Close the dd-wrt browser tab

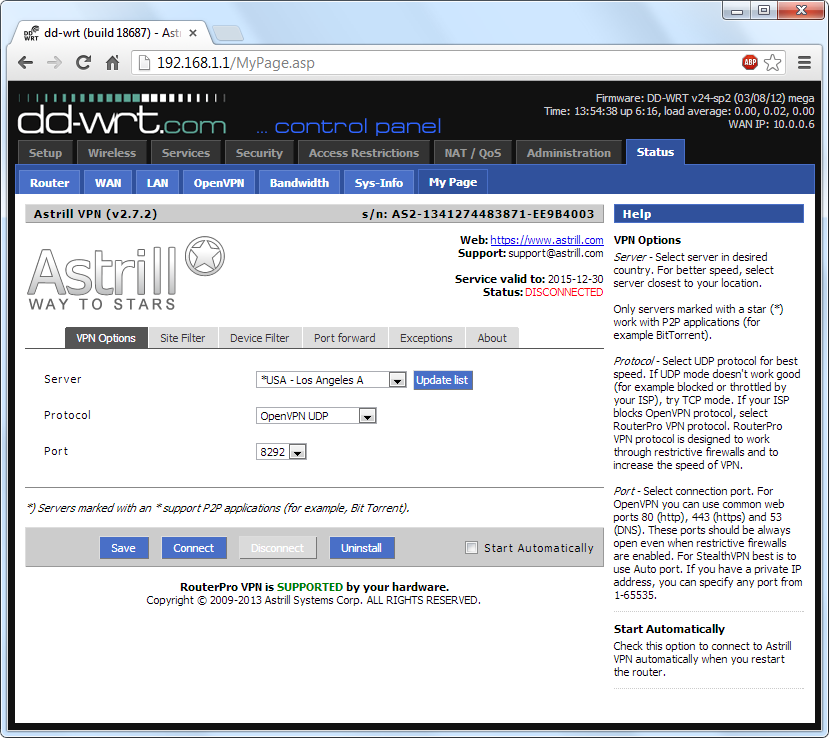pyautogui.click(x=193, y=33)
